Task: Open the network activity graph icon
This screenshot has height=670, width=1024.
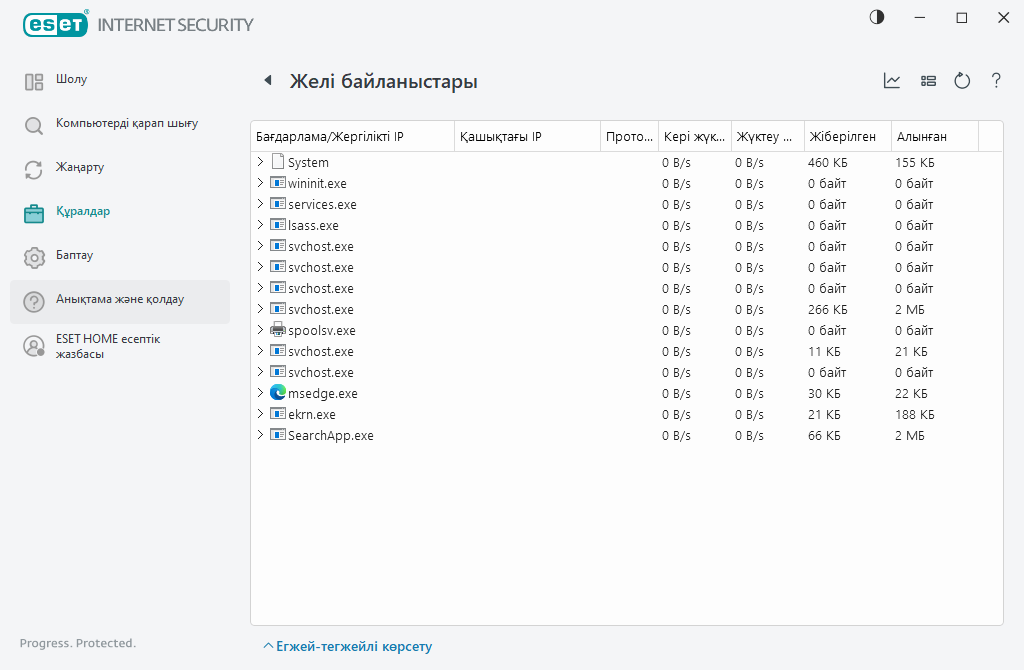Action: click(x=892, y=81)
